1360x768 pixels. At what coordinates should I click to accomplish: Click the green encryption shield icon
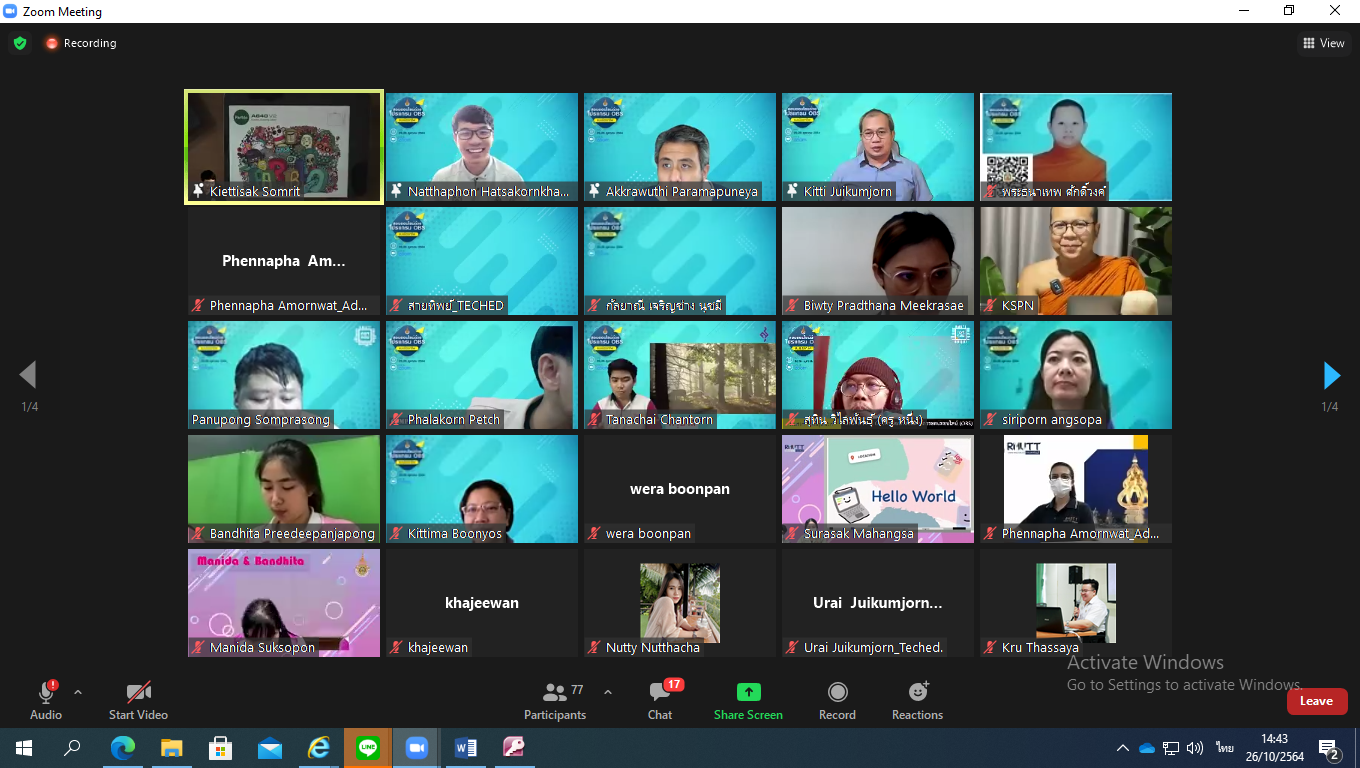coord(20,43)
